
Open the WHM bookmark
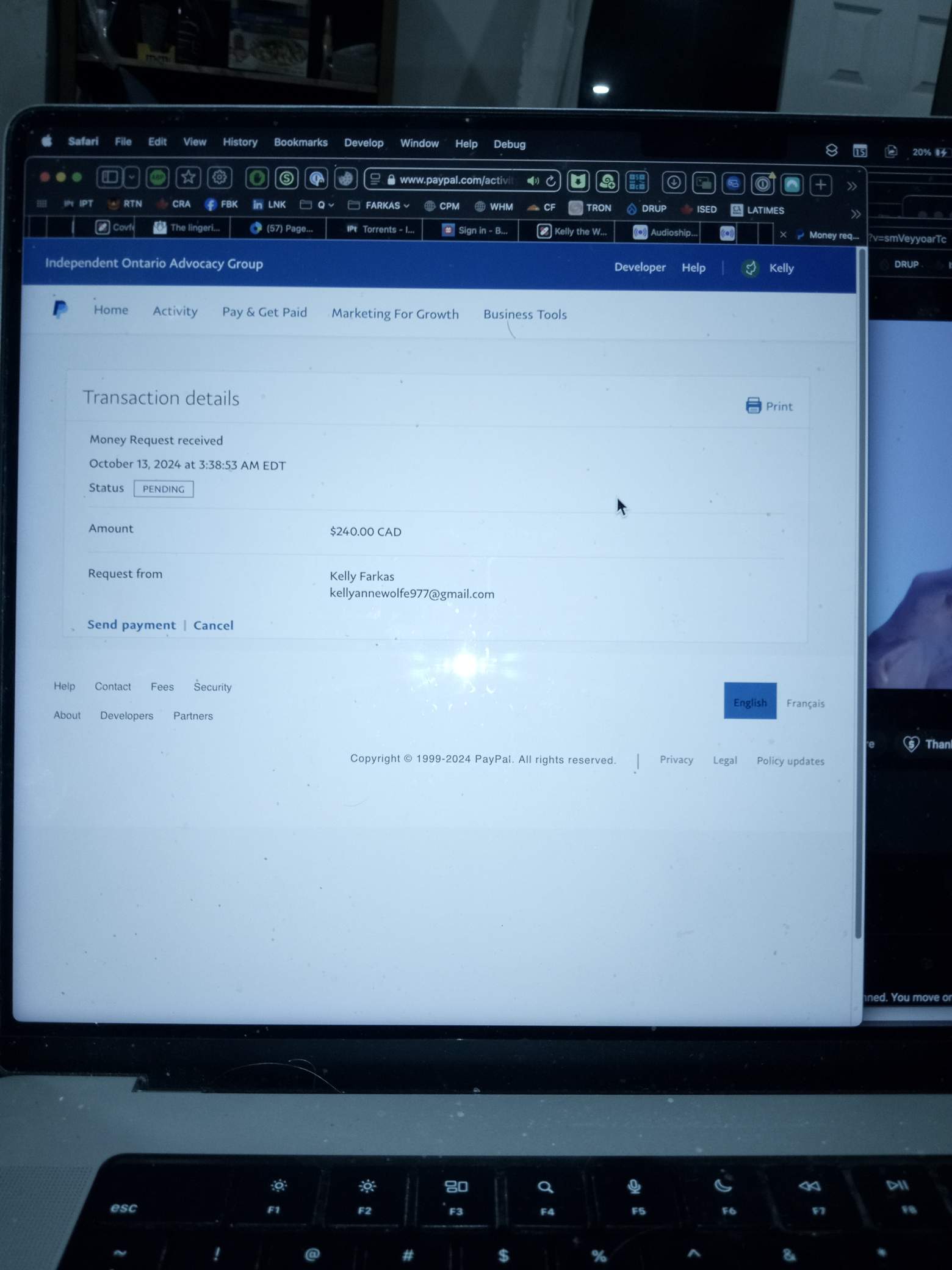[494, 207]
